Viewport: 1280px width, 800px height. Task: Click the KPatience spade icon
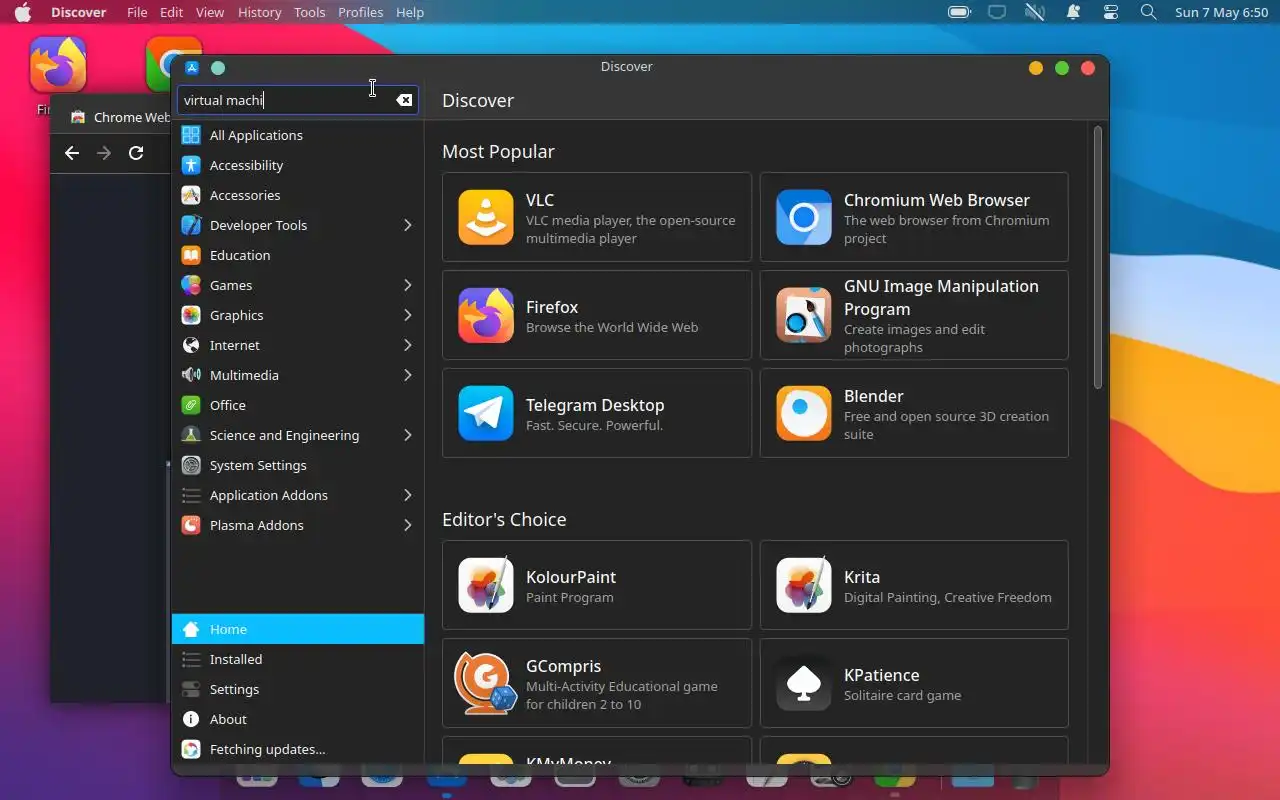pos(804,683)
